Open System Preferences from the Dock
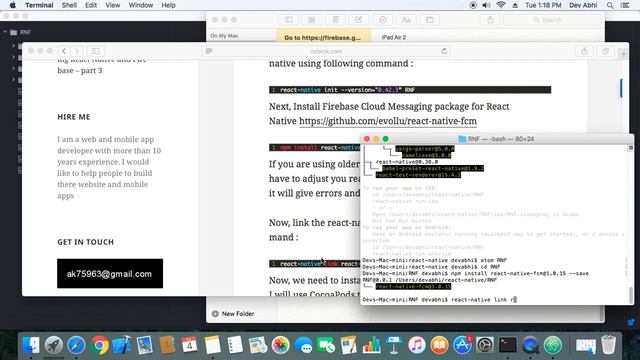 tap(485, 345)
